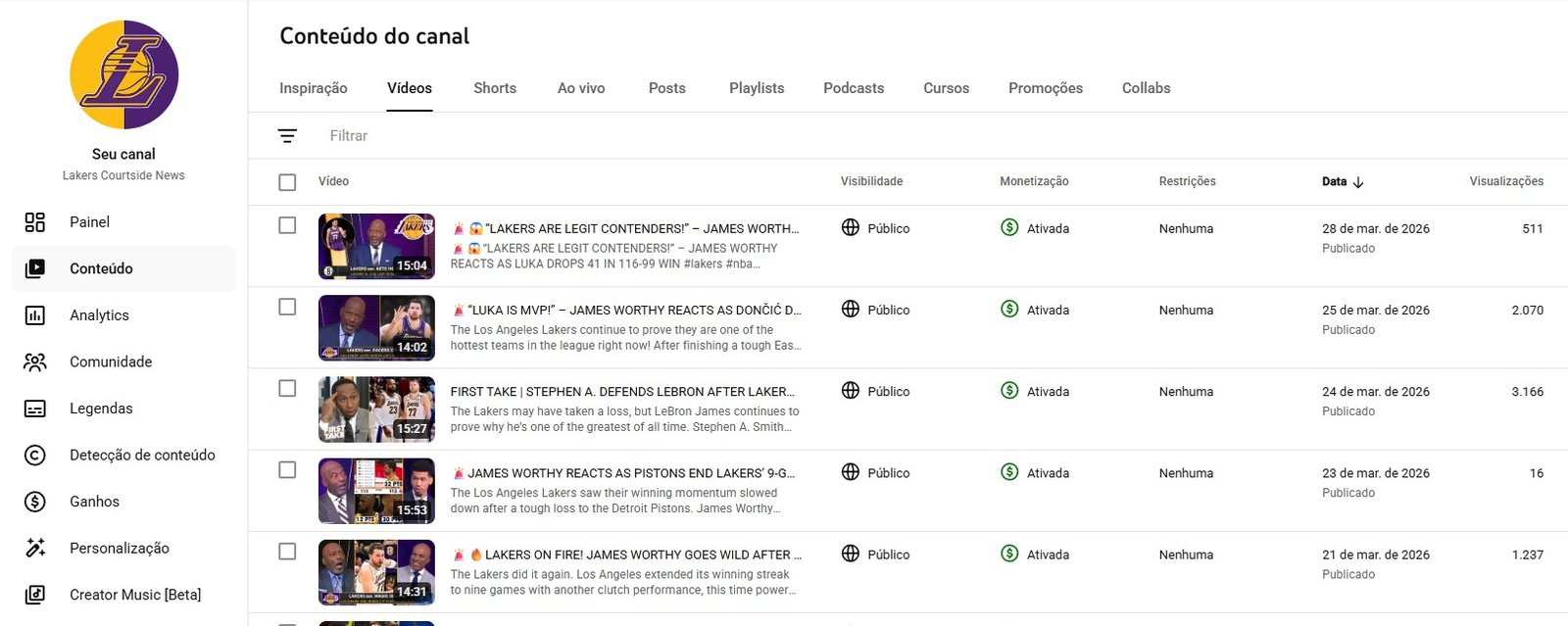
Task: Open LUKA IS MVP video title
Action: 625,310
